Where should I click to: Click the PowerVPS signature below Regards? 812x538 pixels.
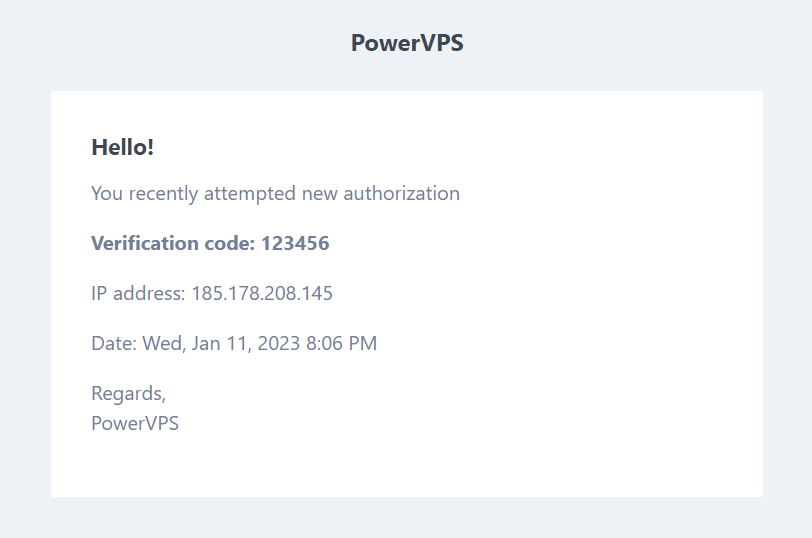point(135,424)
